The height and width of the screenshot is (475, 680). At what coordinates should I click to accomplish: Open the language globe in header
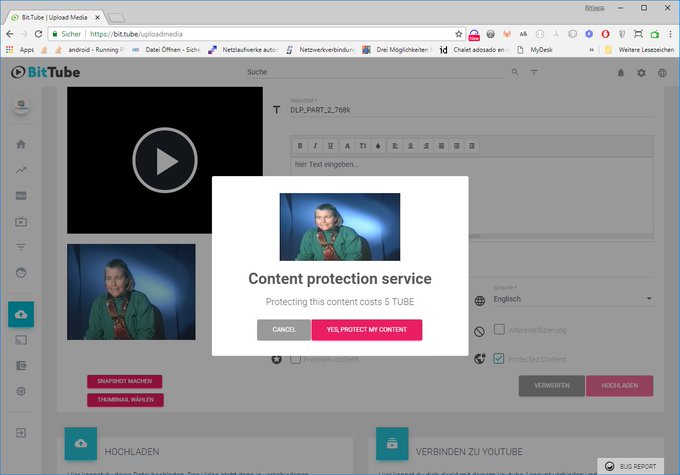662,73
